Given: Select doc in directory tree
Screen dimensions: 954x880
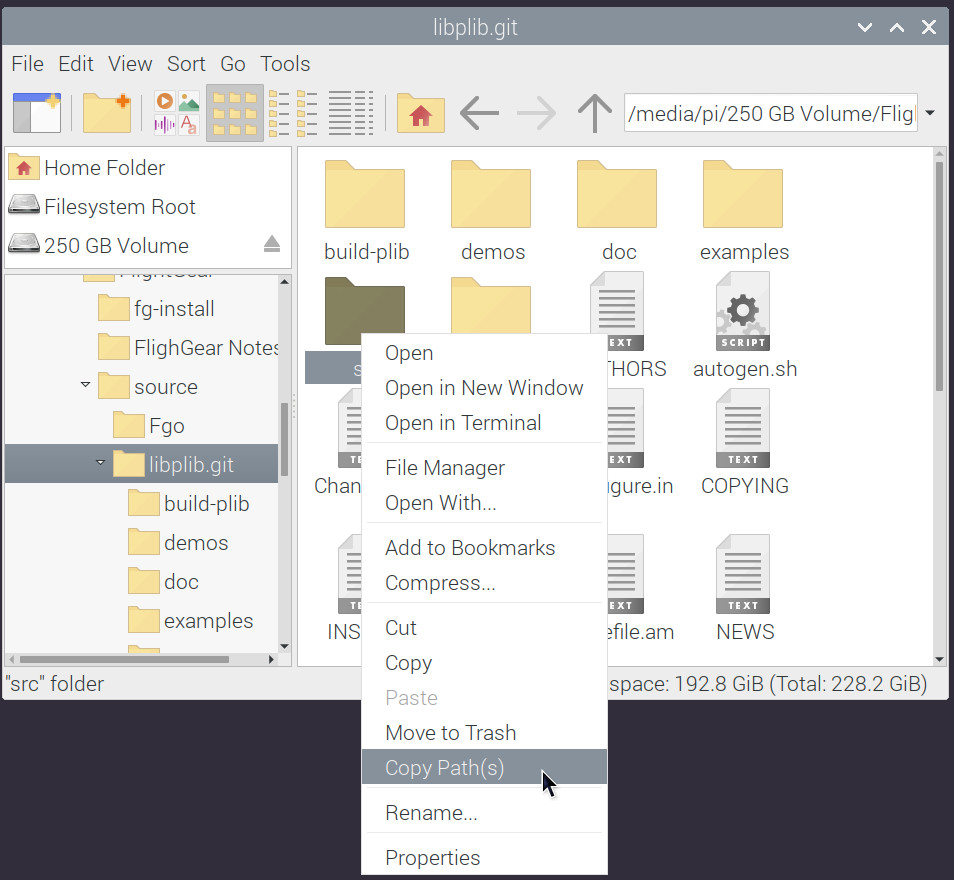Looking at the screenshot, I should point(163,581).
